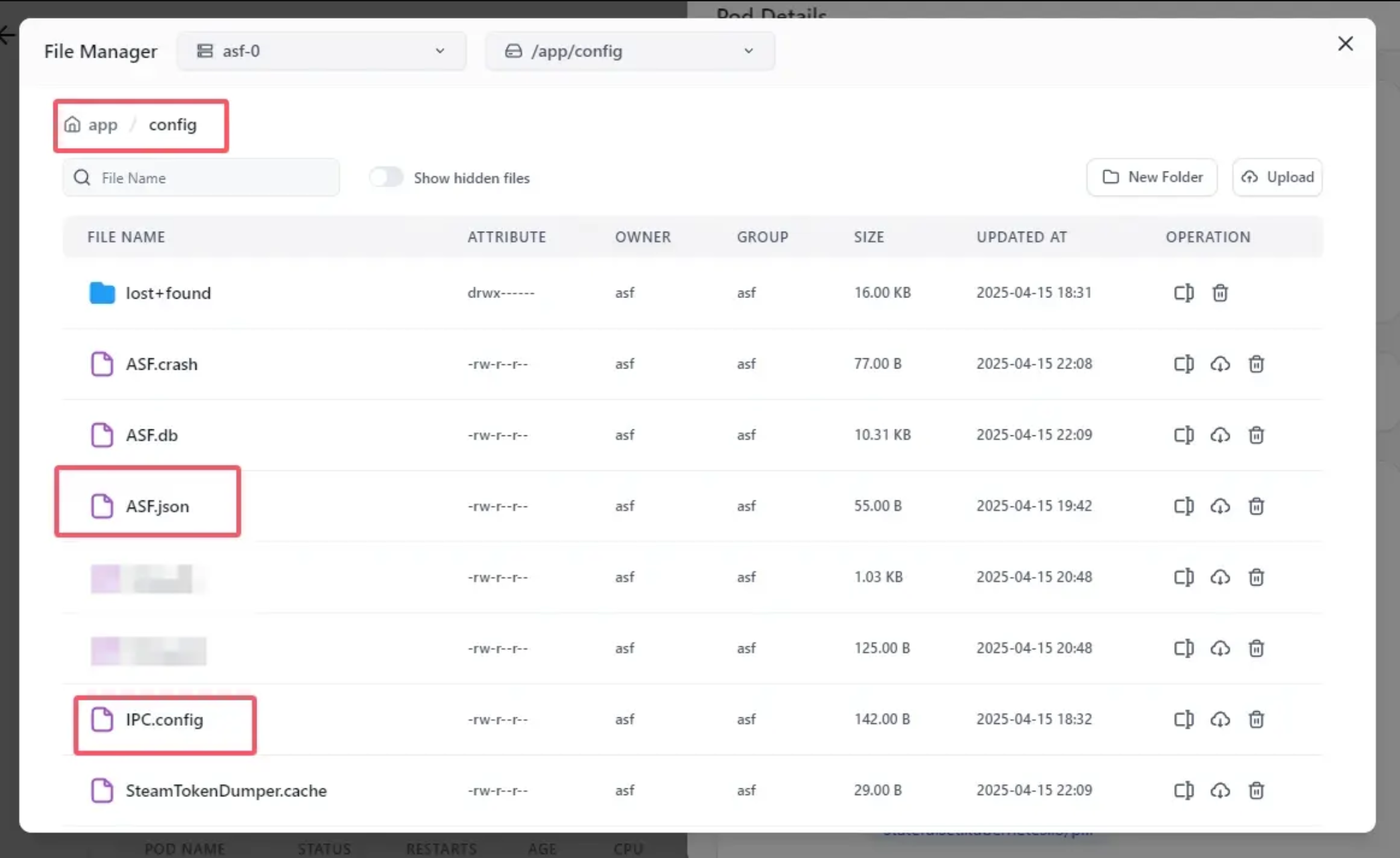Click the home icon in breadcrumb
Image resolution: width=1400 pixels, height=858 pixels.
pyautogui.click(x=72, y=125)
